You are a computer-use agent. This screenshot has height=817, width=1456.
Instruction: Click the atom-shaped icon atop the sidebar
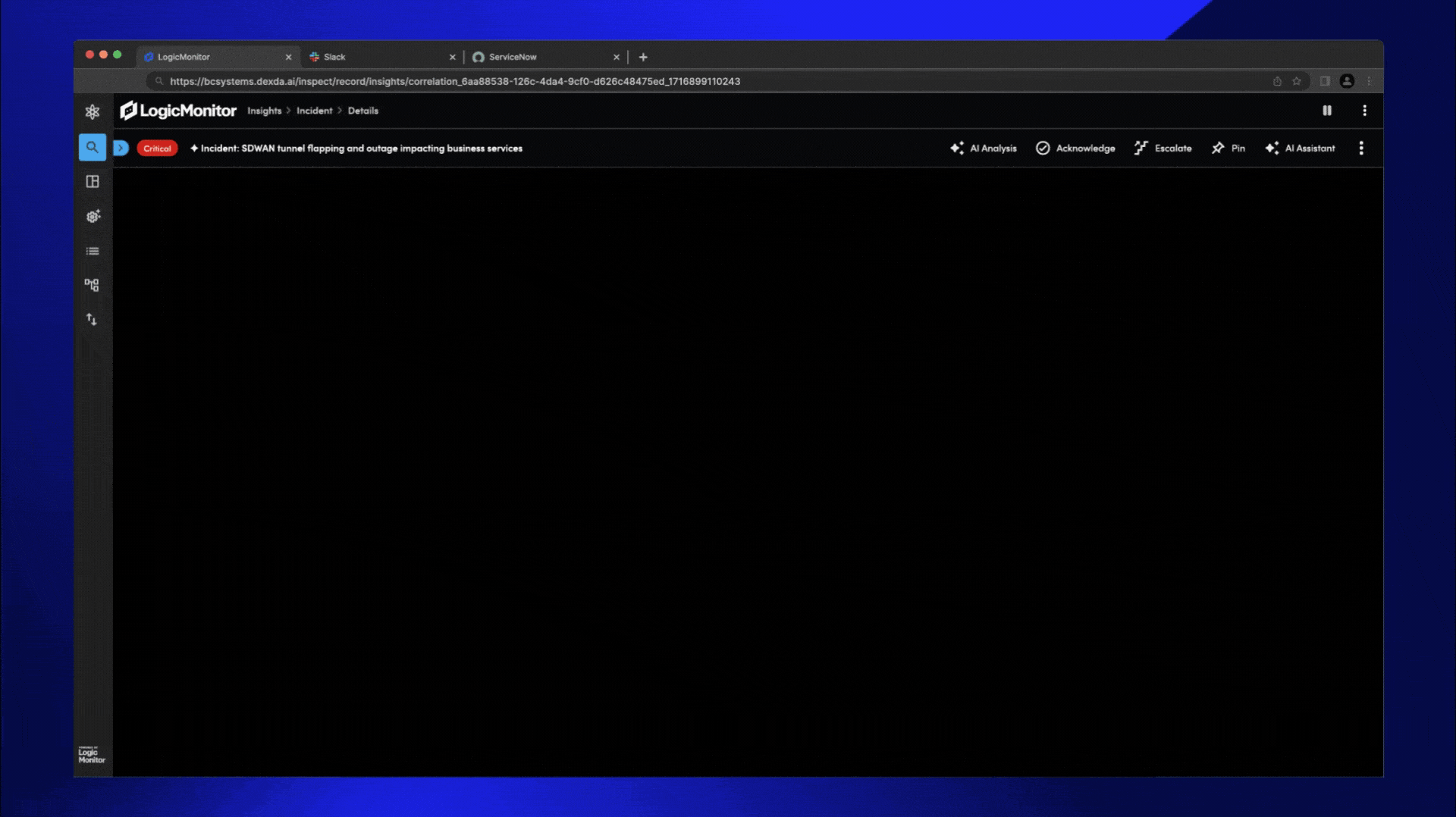[x=93, y=112]
